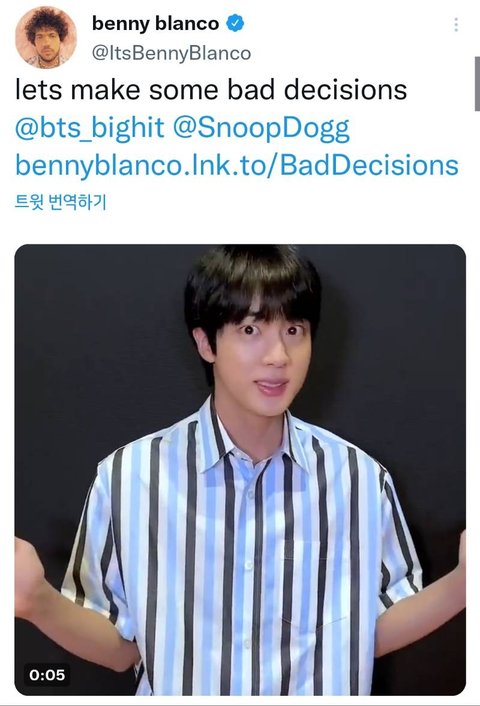Open the @bts_bighit mention

[x=90, y=127]
